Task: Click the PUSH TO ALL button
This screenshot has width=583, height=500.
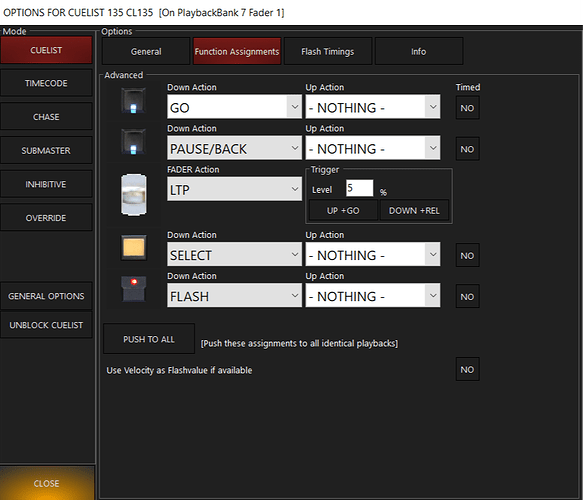Action: pos(149,339)
